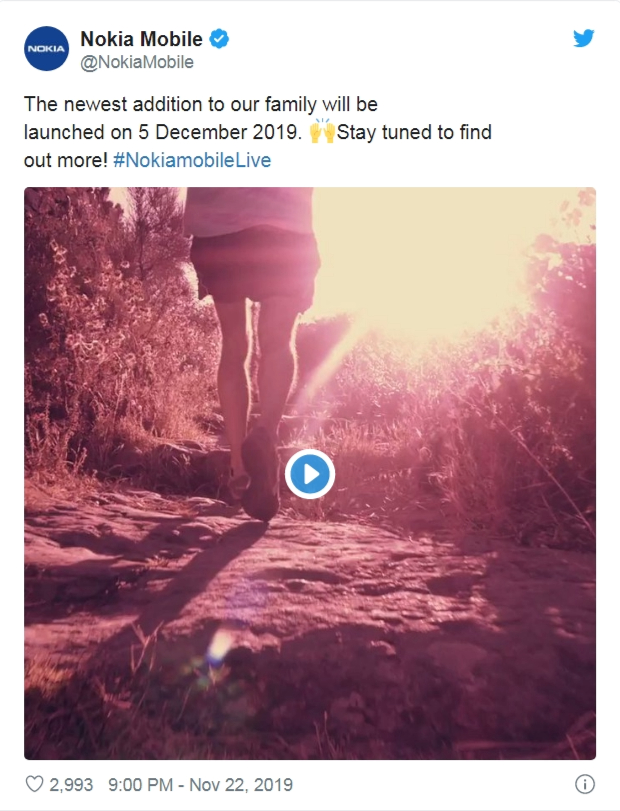Open the info icon beside the timestamp
620x811 pixels.
585,785
